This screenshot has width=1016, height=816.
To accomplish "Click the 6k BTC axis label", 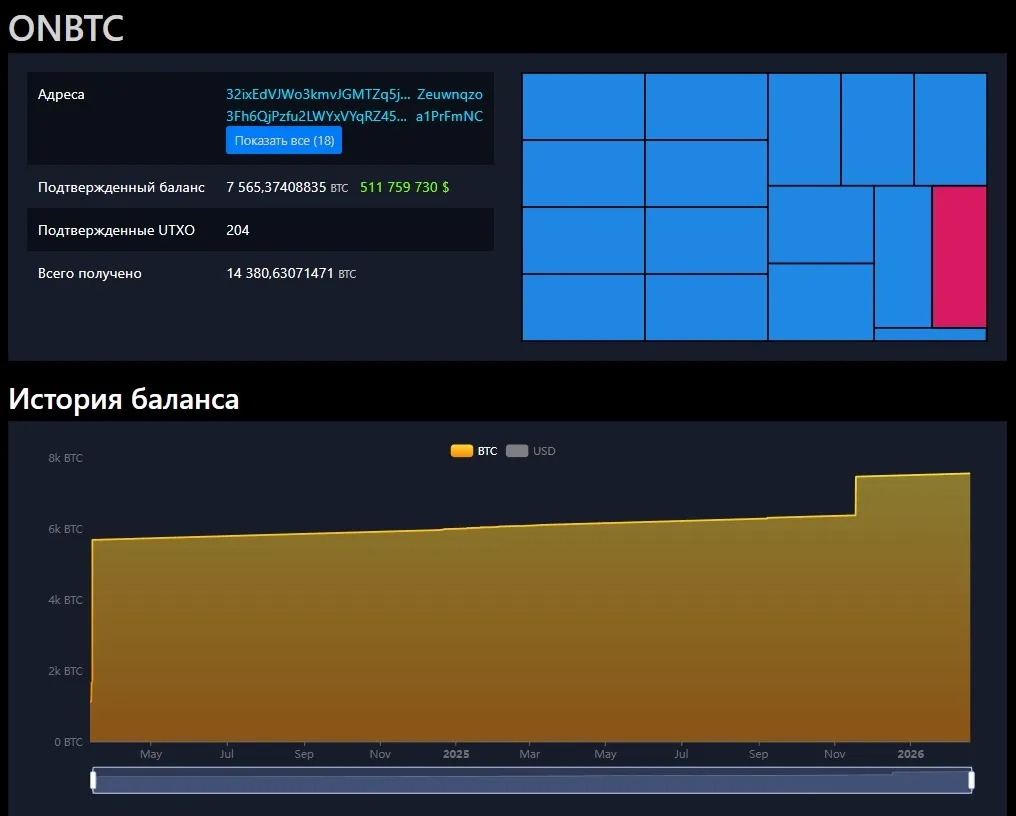I will coord(65,530).
